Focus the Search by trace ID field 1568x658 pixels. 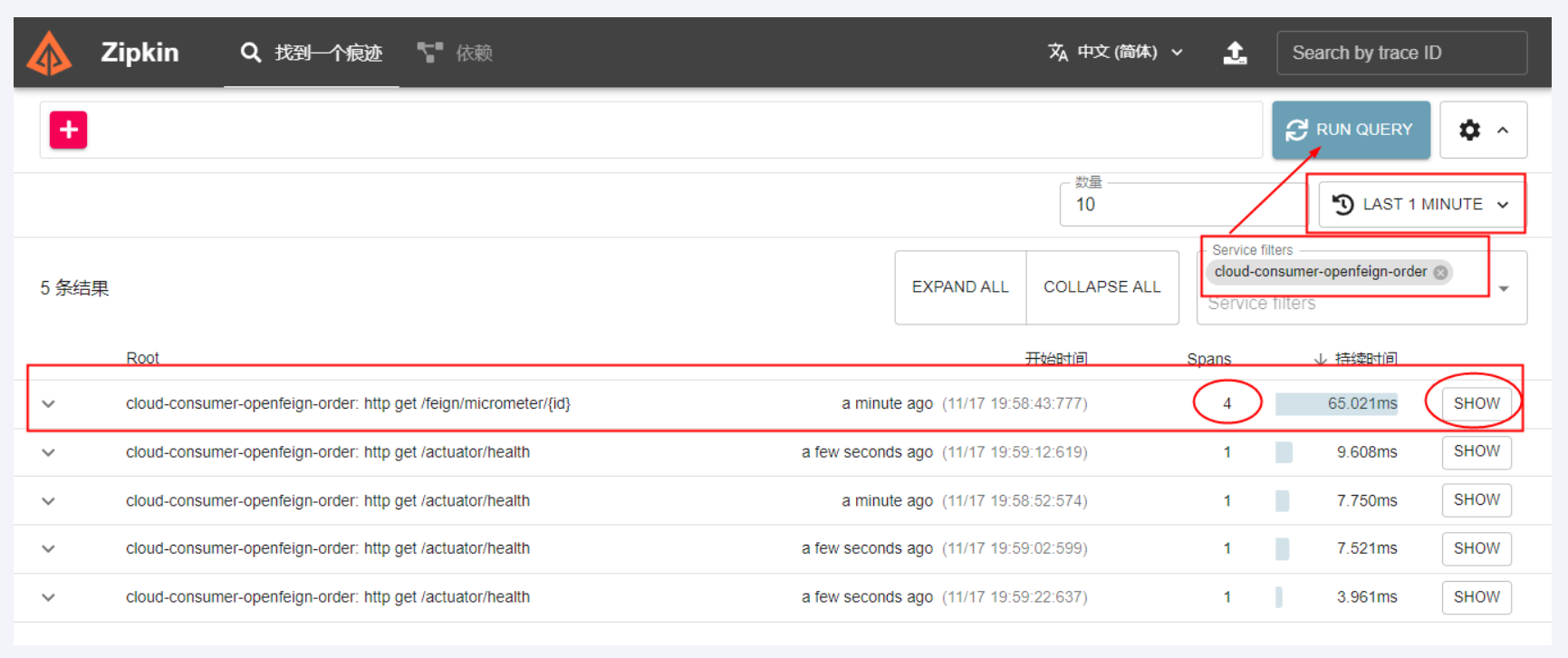[x=1401, y=53]
